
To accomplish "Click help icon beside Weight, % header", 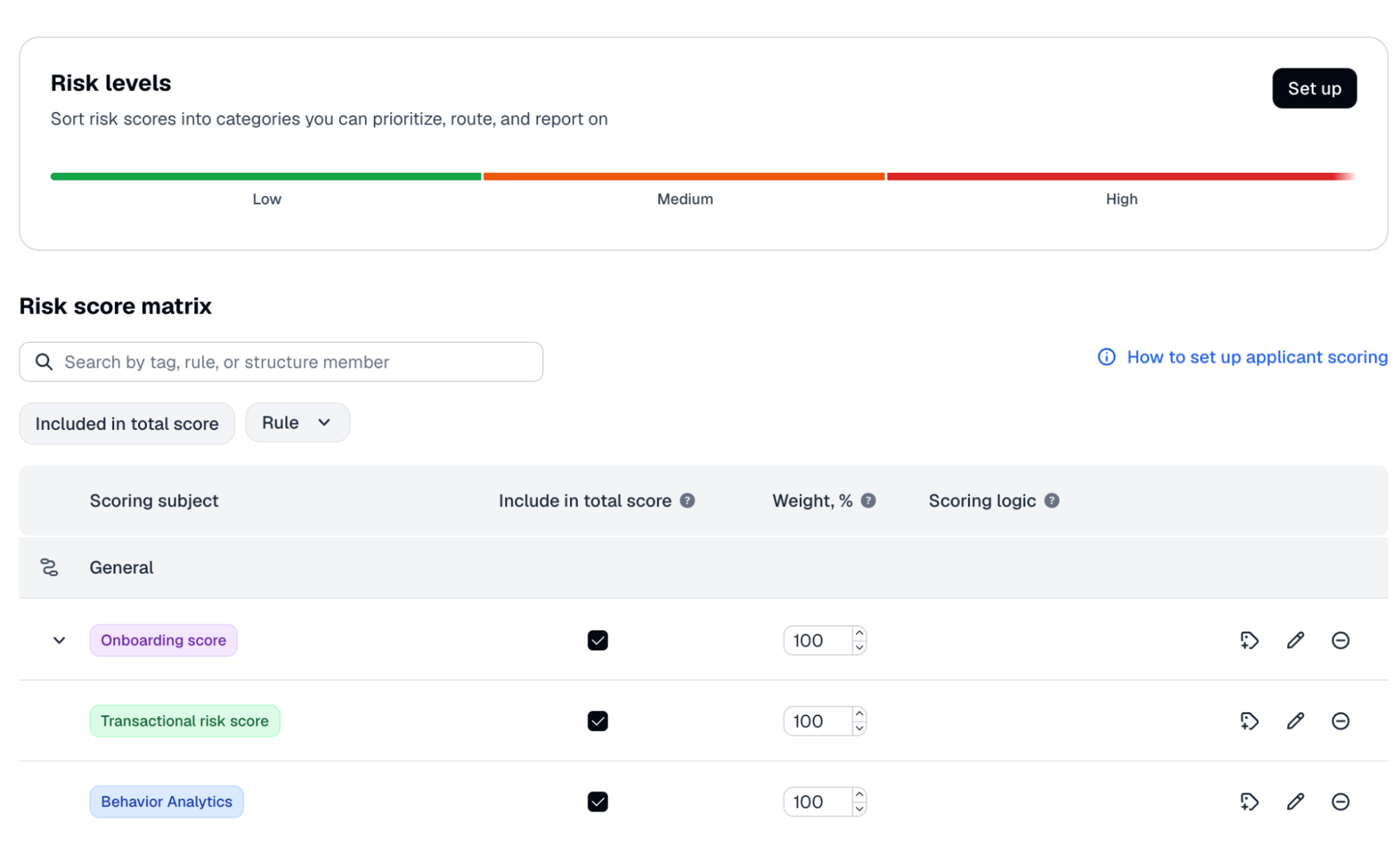I will click(x=868, y=500).
